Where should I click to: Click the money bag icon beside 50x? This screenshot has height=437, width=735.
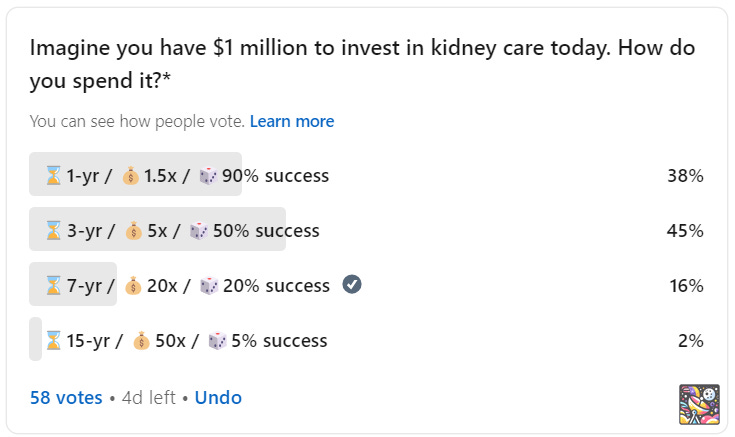141,341
